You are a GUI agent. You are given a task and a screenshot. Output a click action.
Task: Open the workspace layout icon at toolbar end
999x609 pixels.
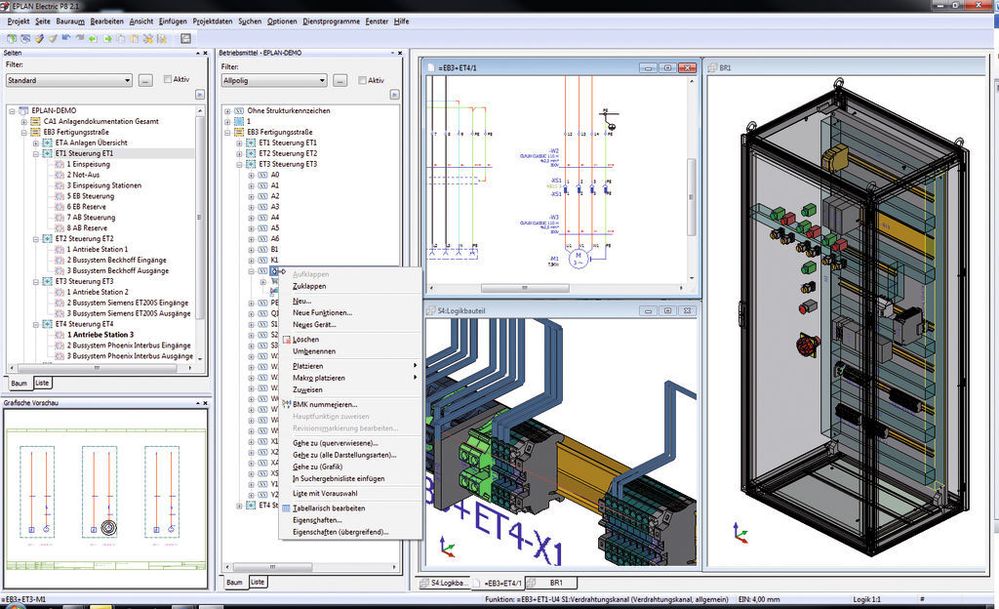[x=185, y=38]
